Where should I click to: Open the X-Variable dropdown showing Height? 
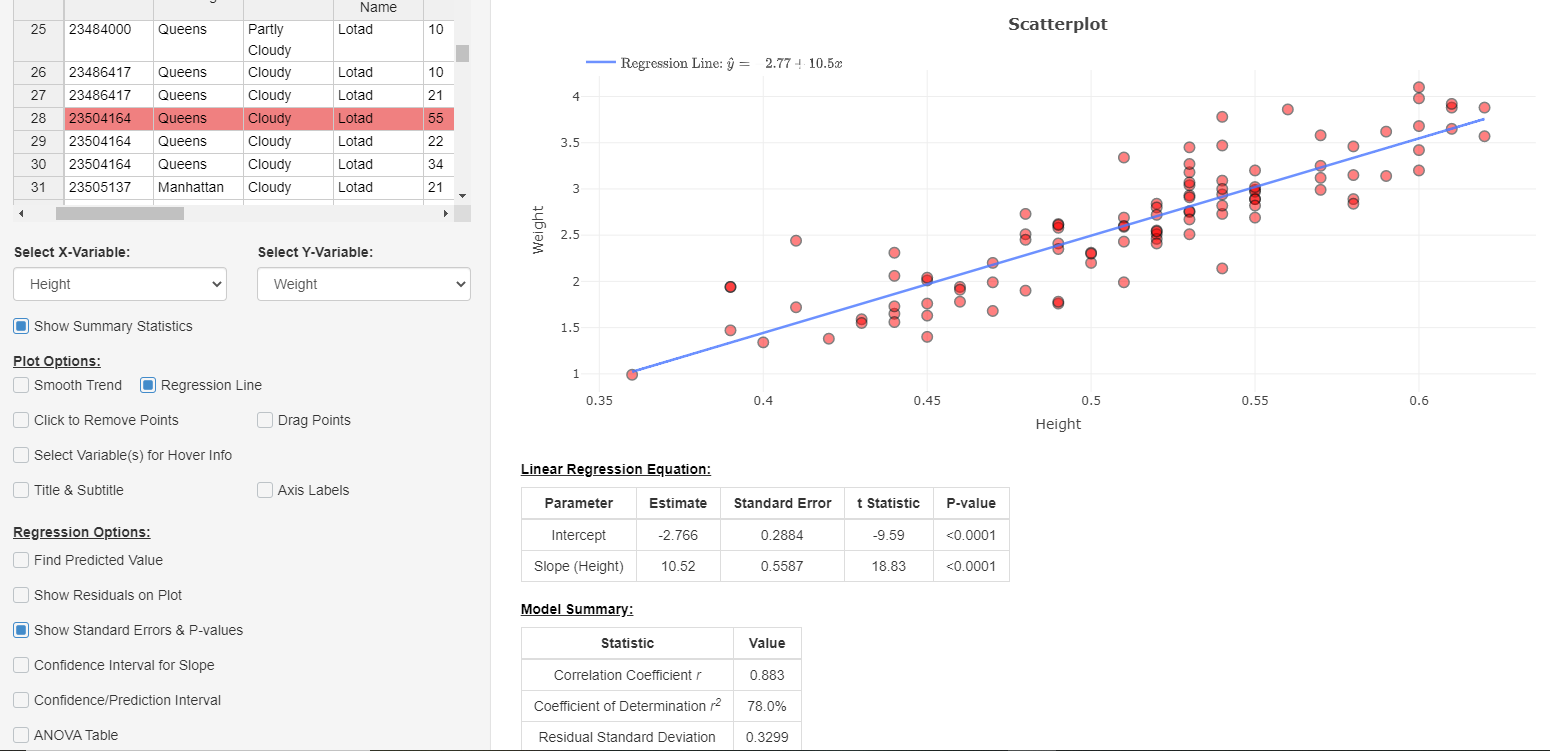coord(119,284)
